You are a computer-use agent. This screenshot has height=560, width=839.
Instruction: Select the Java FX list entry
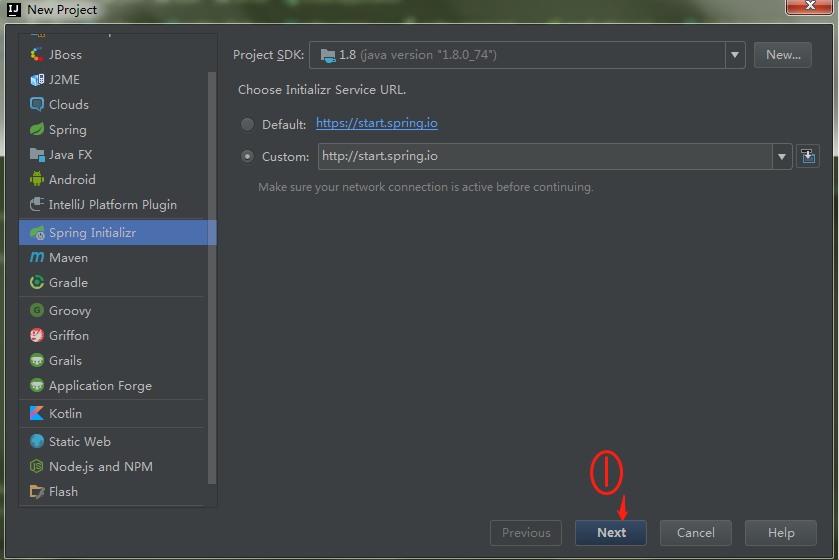click(113, 155)
